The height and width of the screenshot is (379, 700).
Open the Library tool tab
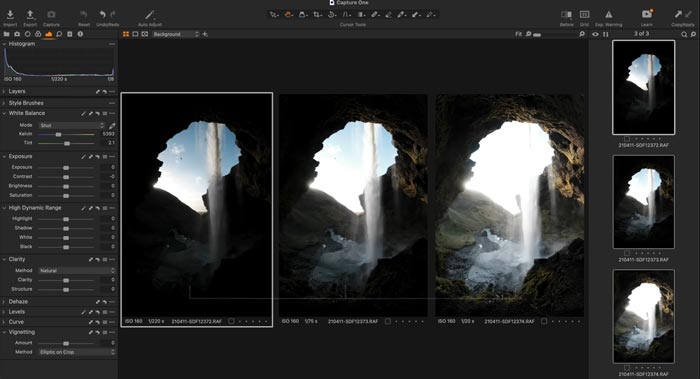pyautogui.click(x=6, y=34)
